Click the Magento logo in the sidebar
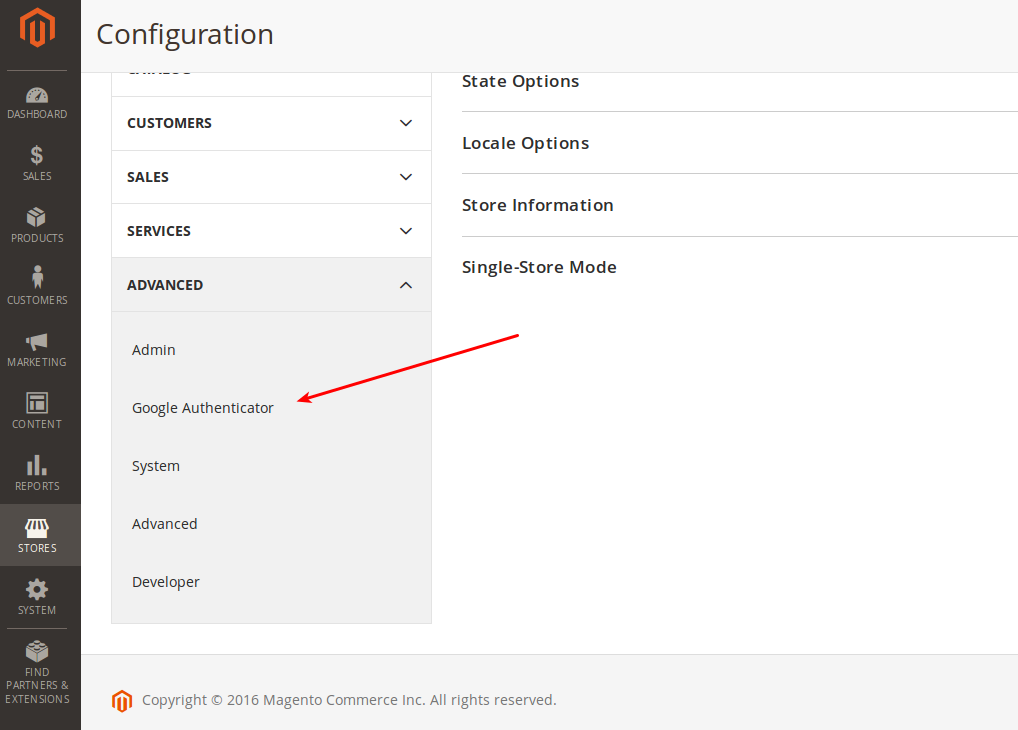Screen dimensions: 1018x730 pos(37,29)
